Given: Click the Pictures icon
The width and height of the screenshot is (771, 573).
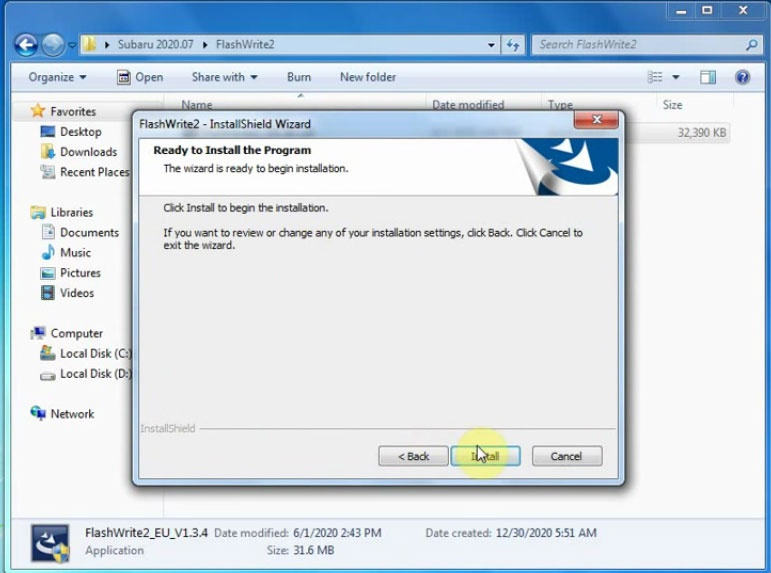Looking at the screenshot, I should (x=48, y=273).
